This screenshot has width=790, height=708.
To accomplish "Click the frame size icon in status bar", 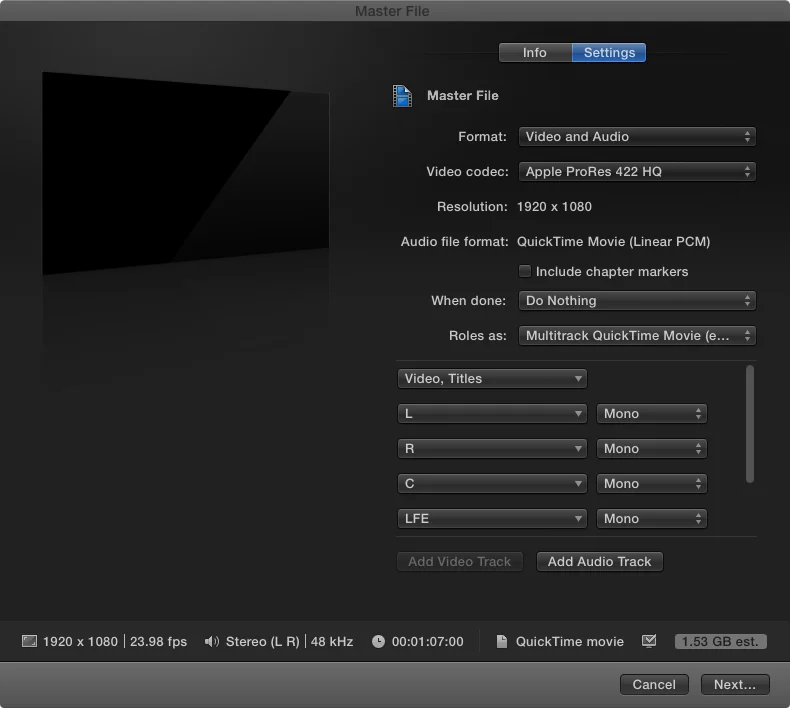I will point(29,641).
